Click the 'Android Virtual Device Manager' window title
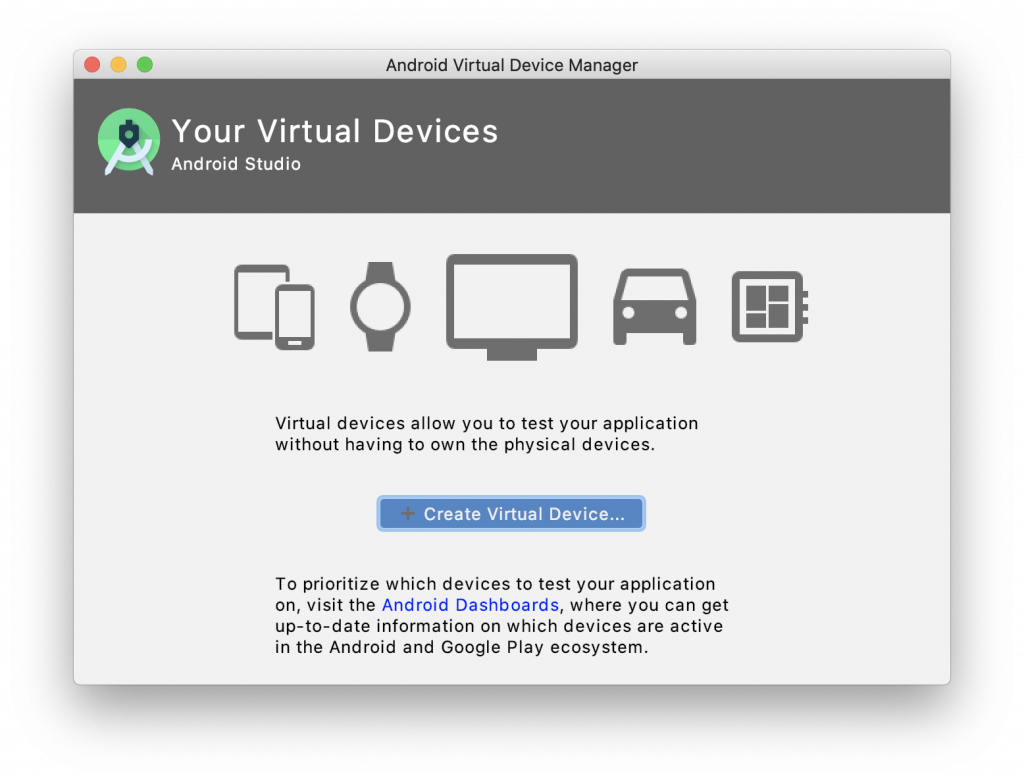1024x782 pixels. (x=511, y=65)
